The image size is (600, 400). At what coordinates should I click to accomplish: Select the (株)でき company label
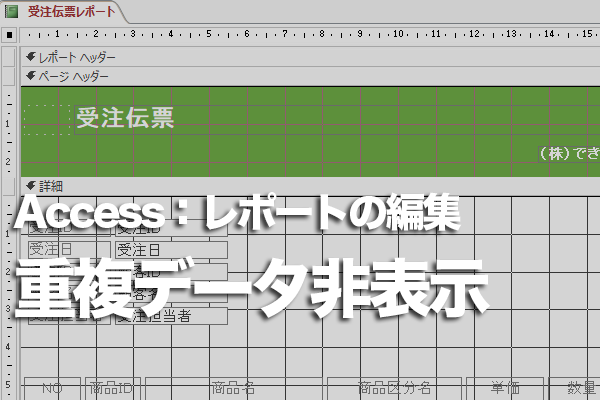coord(569,153)
